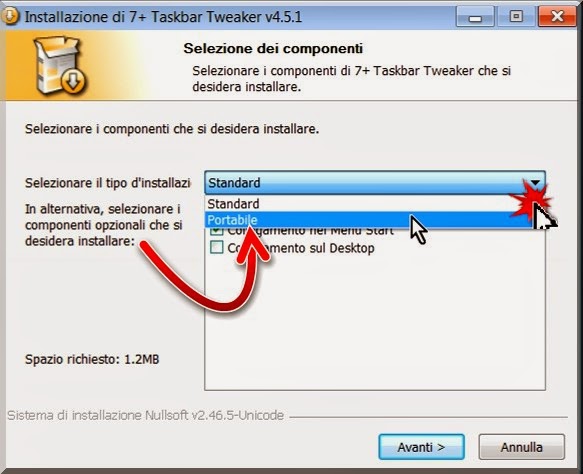The height and width of the screenshot is (474, 583).
Task: Click the Avanti > button
Action: point(422,447)
